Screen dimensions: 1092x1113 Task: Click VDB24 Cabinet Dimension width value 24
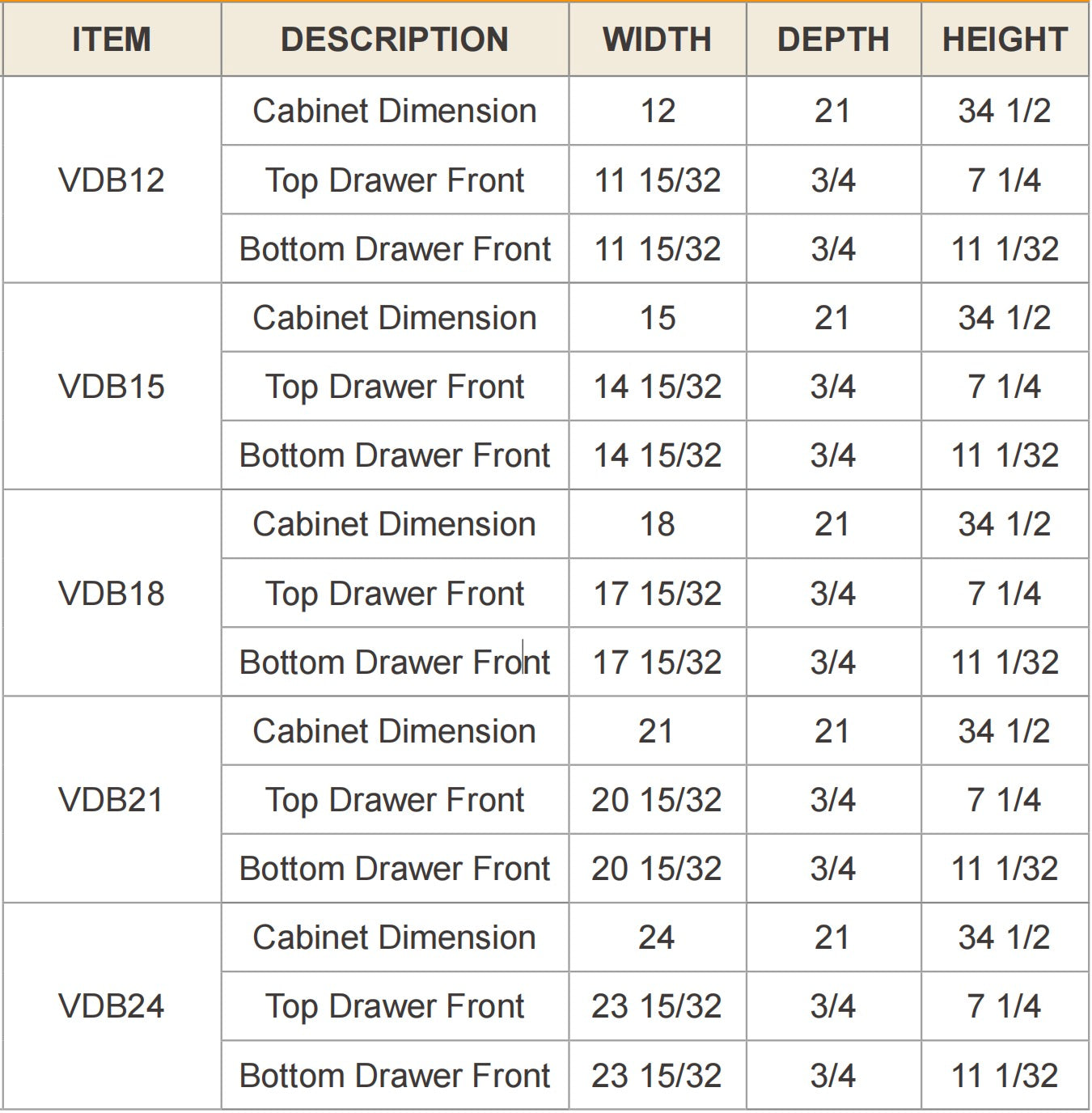[x=657, y=937]
